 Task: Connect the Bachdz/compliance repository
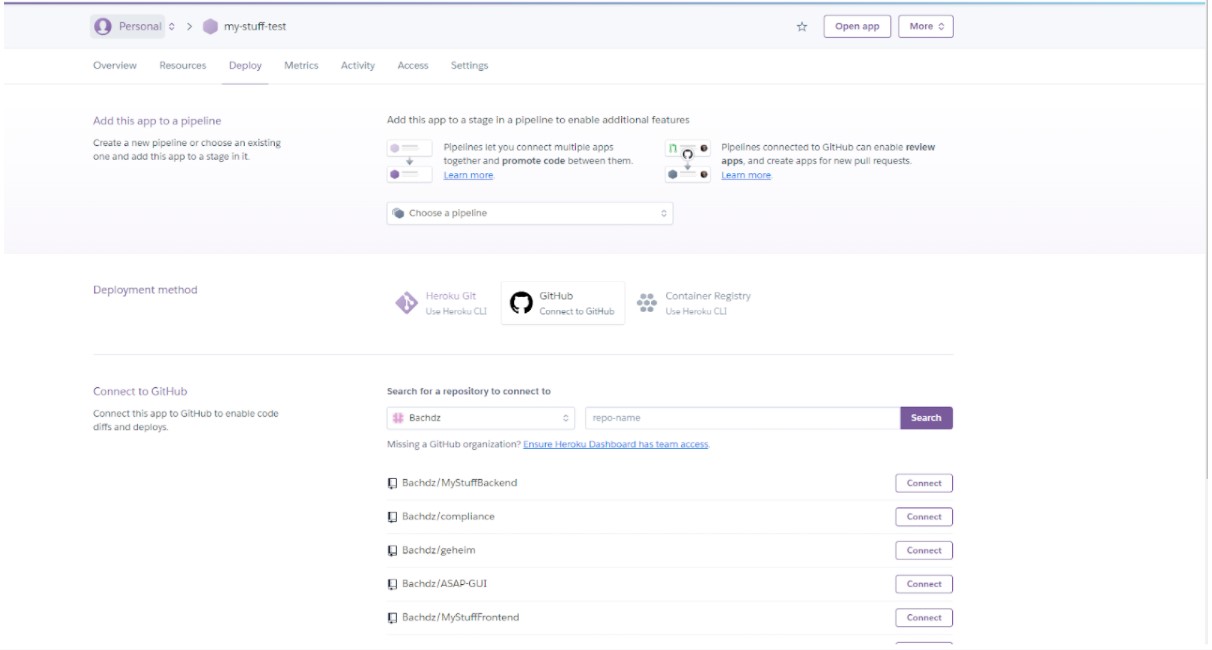[924, 517]
